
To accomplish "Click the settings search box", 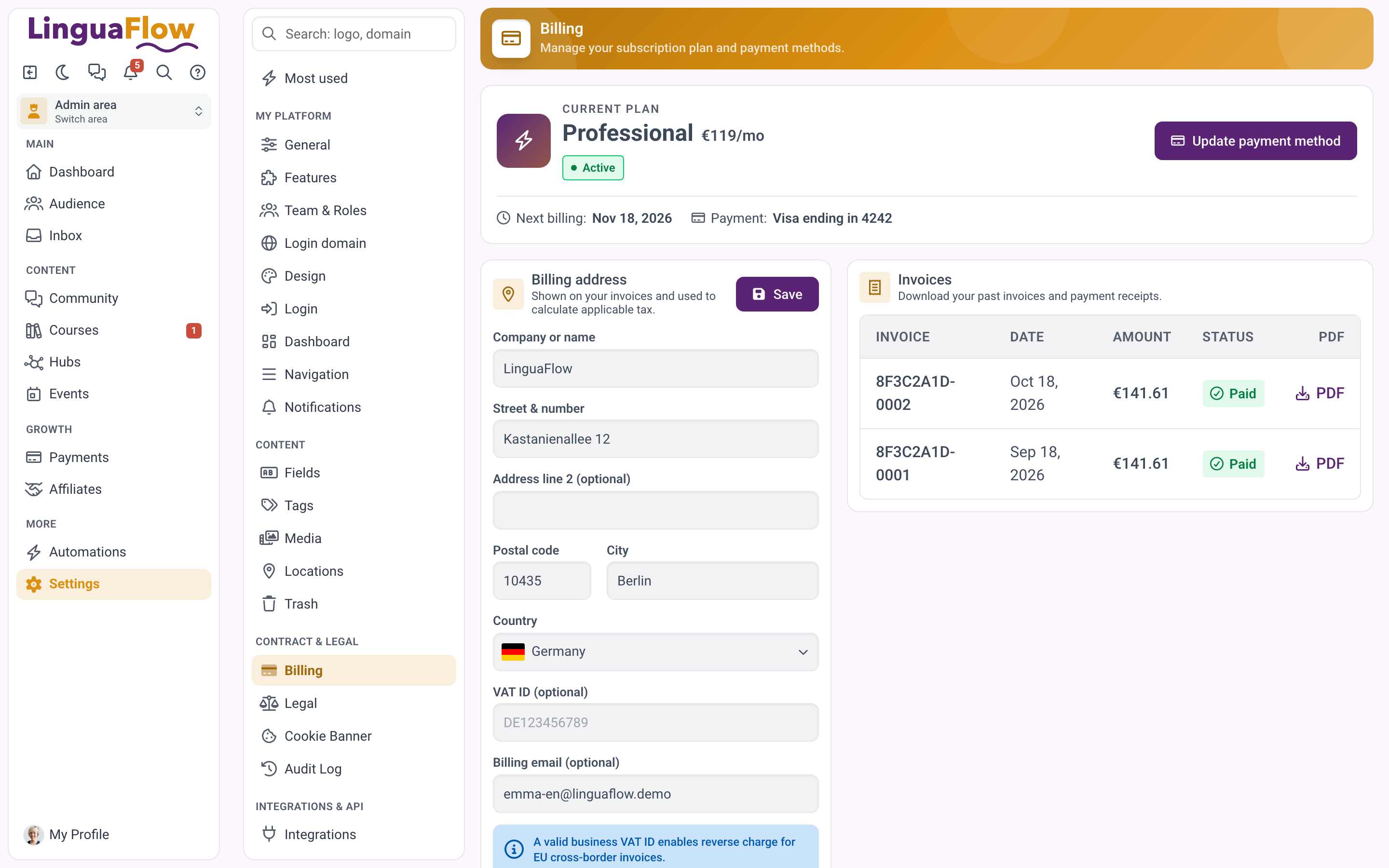I will [354, 34].
